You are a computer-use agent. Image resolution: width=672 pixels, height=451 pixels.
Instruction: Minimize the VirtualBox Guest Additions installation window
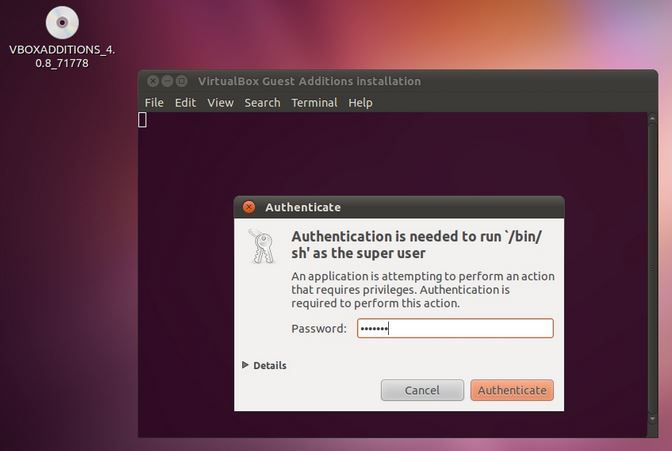(167, 81)
